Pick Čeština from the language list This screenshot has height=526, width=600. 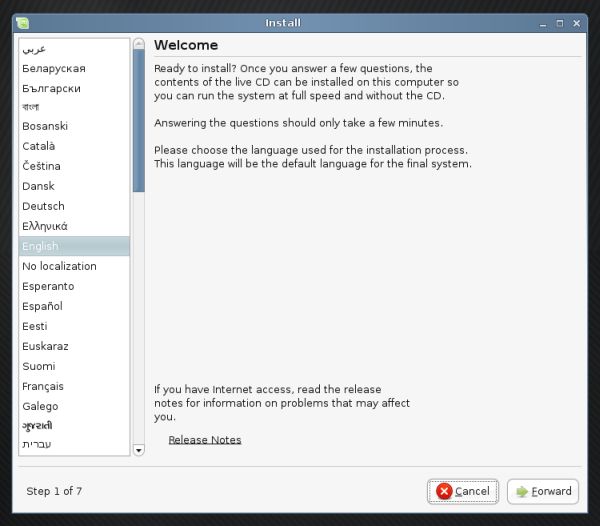74,166
